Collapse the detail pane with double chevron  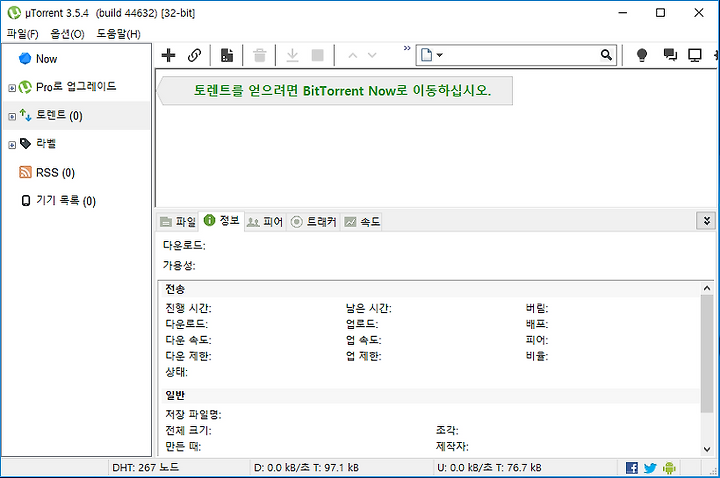707,221
